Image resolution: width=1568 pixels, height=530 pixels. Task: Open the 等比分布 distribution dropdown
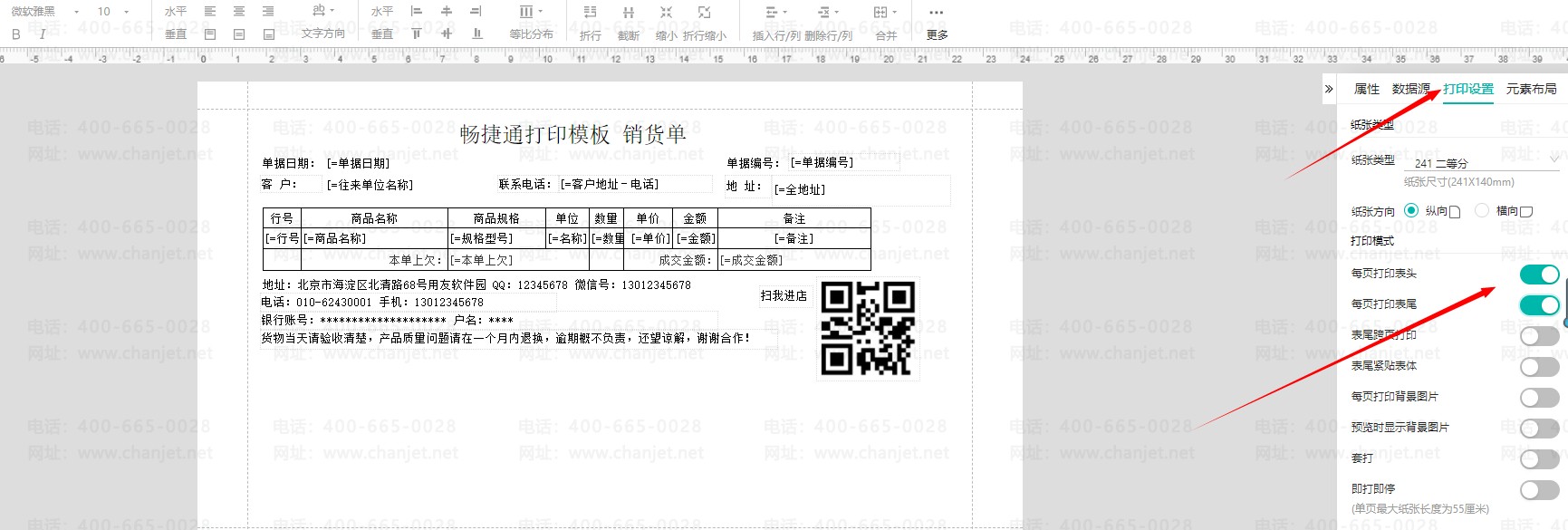pyautogui.click(x=531, y=23)
